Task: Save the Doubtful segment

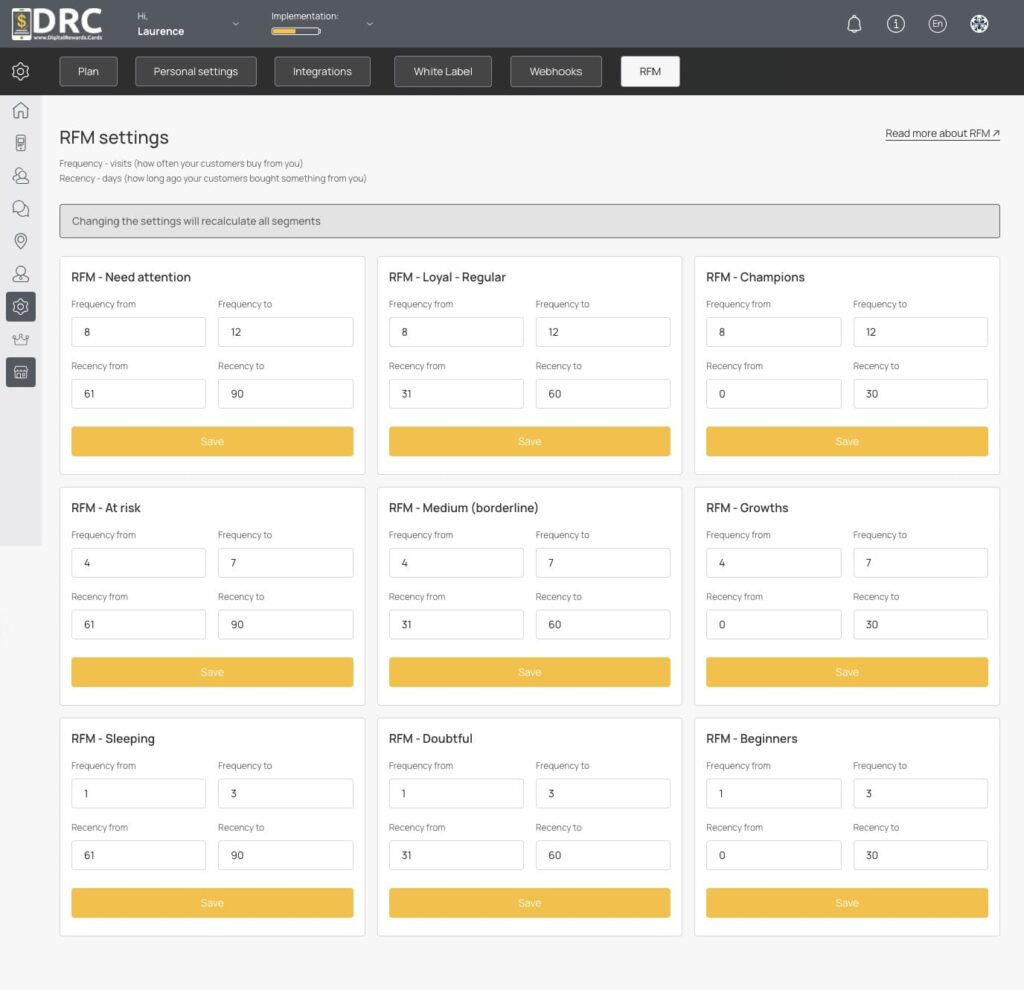Action: tap(530, 902)
